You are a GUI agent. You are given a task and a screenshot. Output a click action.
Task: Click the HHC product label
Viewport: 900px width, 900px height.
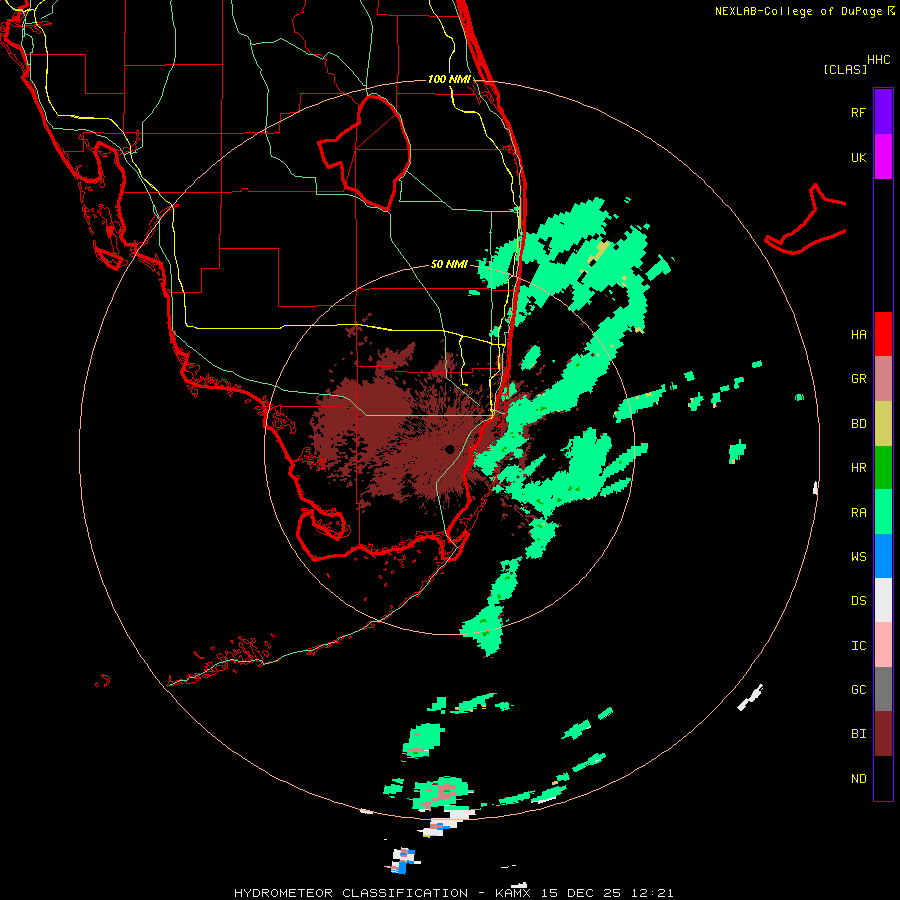click(x=879, y=60)
